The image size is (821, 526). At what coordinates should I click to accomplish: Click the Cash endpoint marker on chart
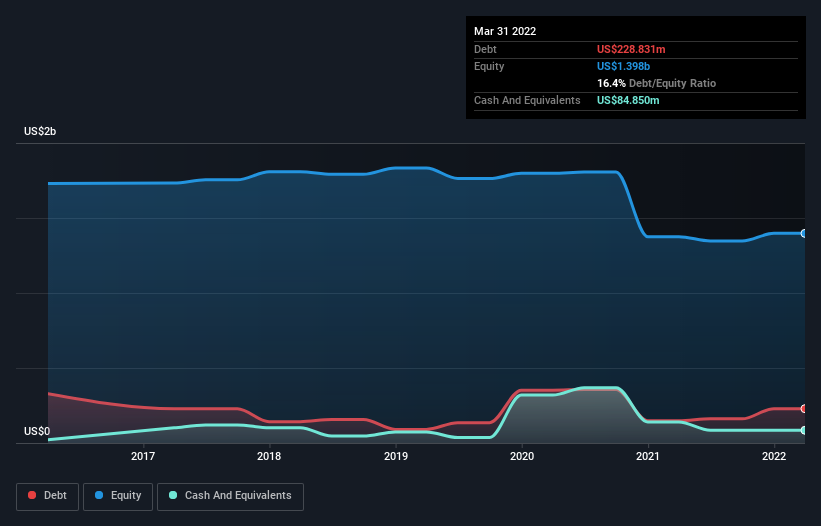point(804,430)
